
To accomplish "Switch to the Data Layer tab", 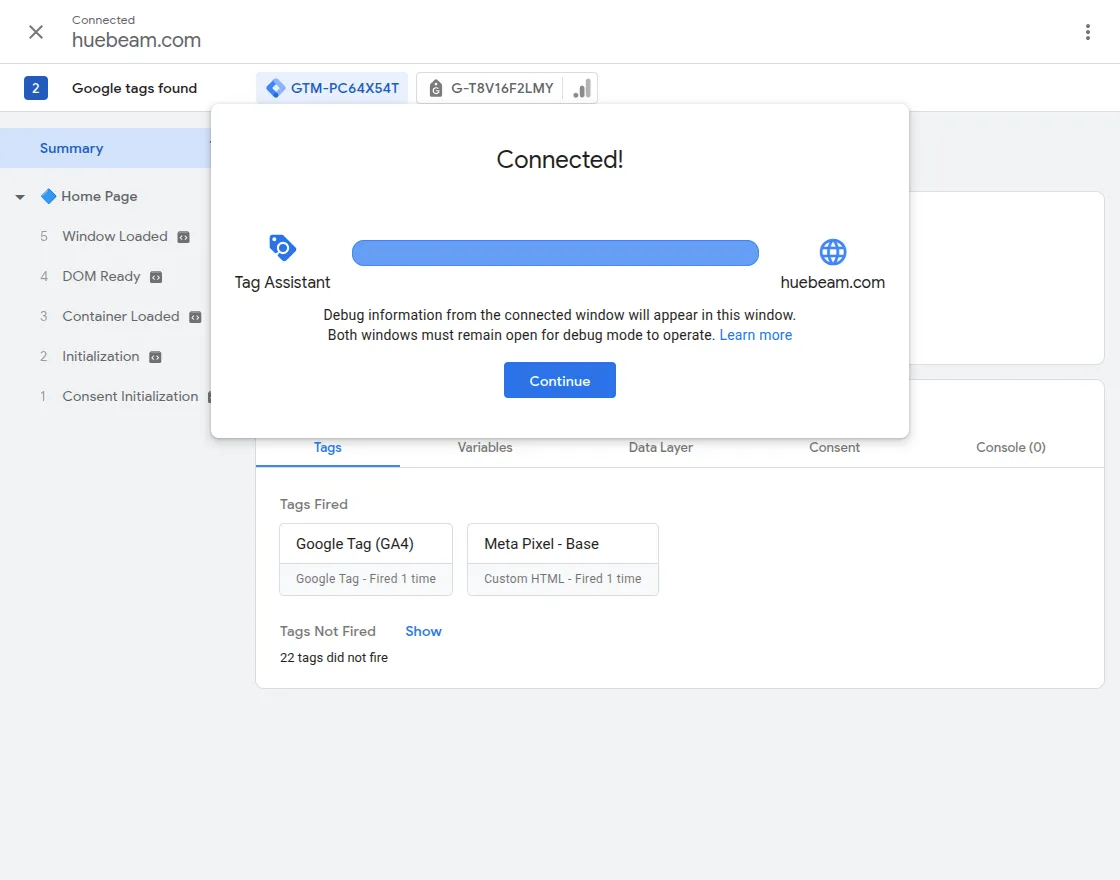I will [x=660, y=447].
